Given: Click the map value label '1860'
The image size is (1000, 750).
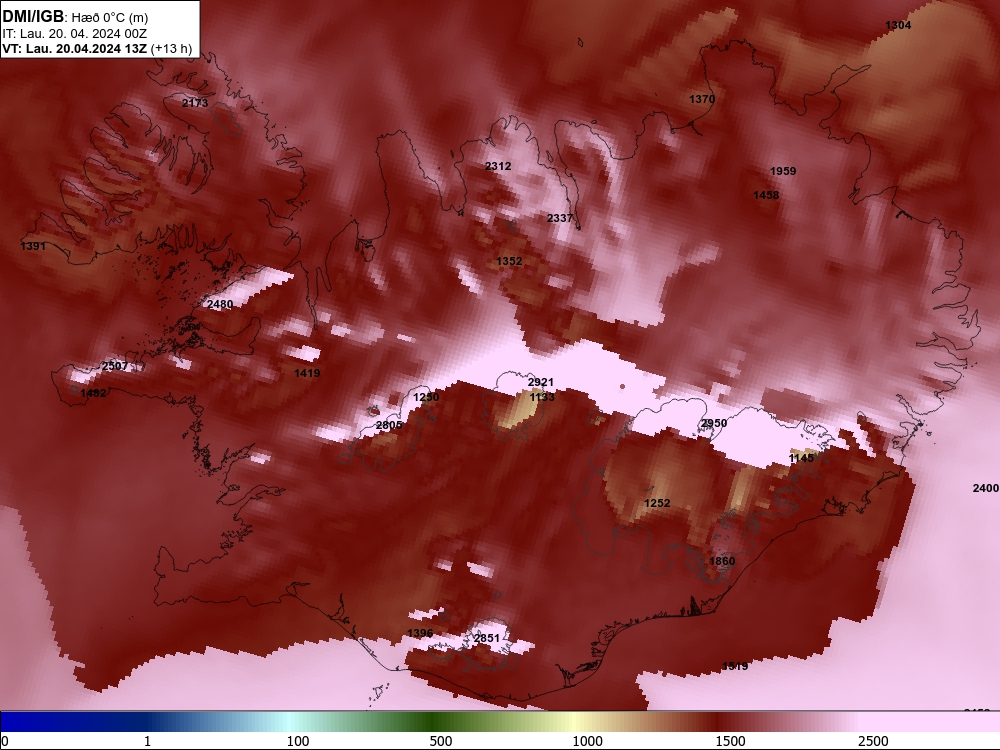Looking at the screenshot, I should point(722,561).
